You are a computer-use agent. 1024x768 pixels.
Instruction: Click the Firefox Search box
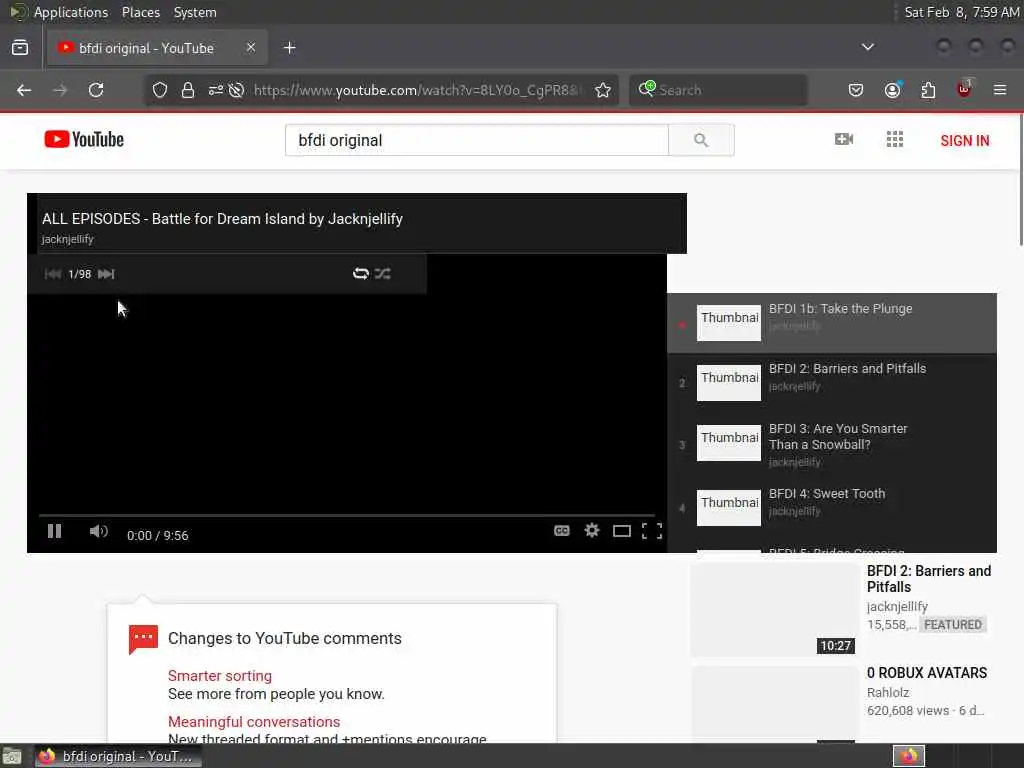pos(718,90)
